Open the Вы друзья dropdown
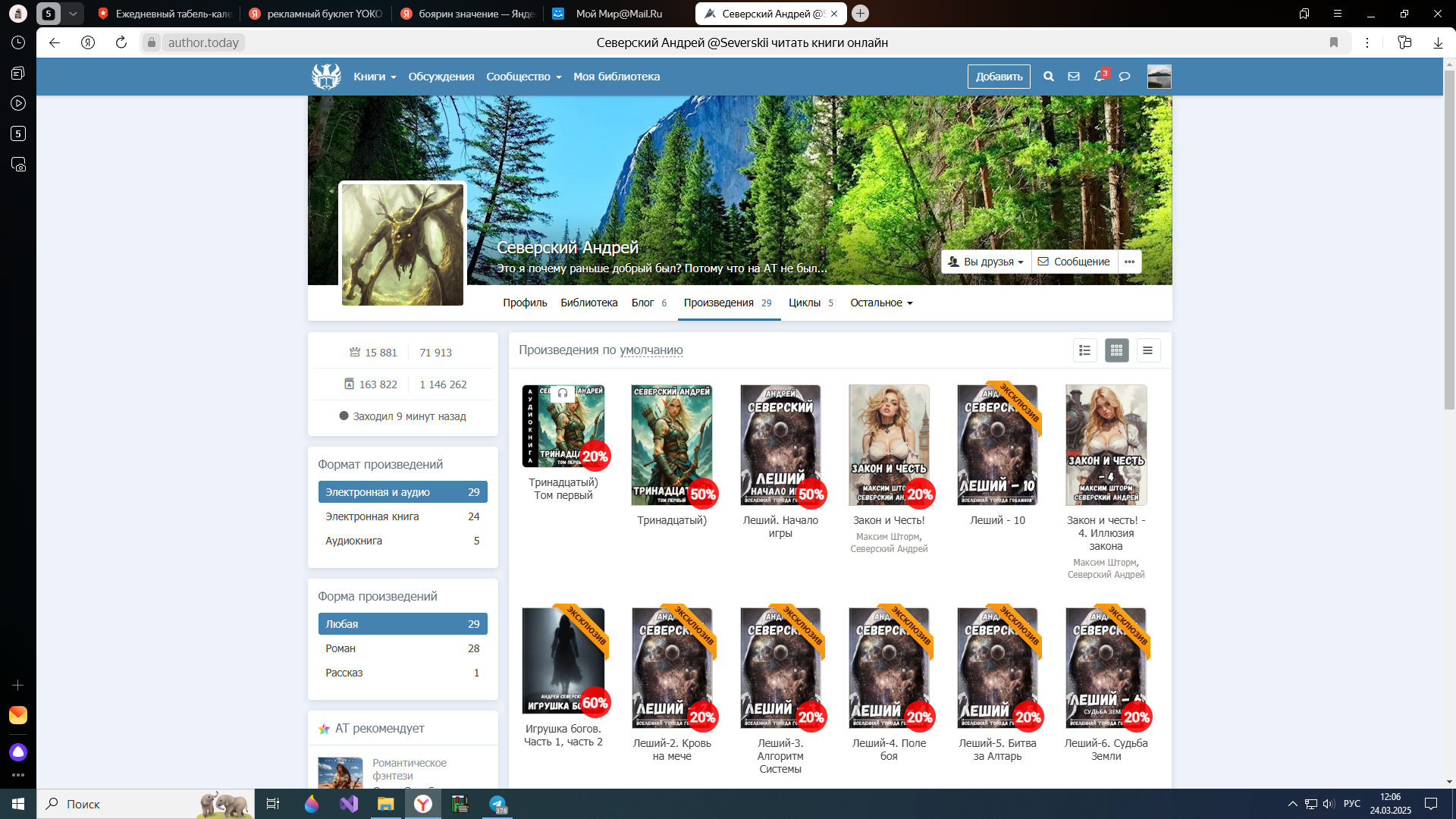1456x819 pixels. (987, 262)
